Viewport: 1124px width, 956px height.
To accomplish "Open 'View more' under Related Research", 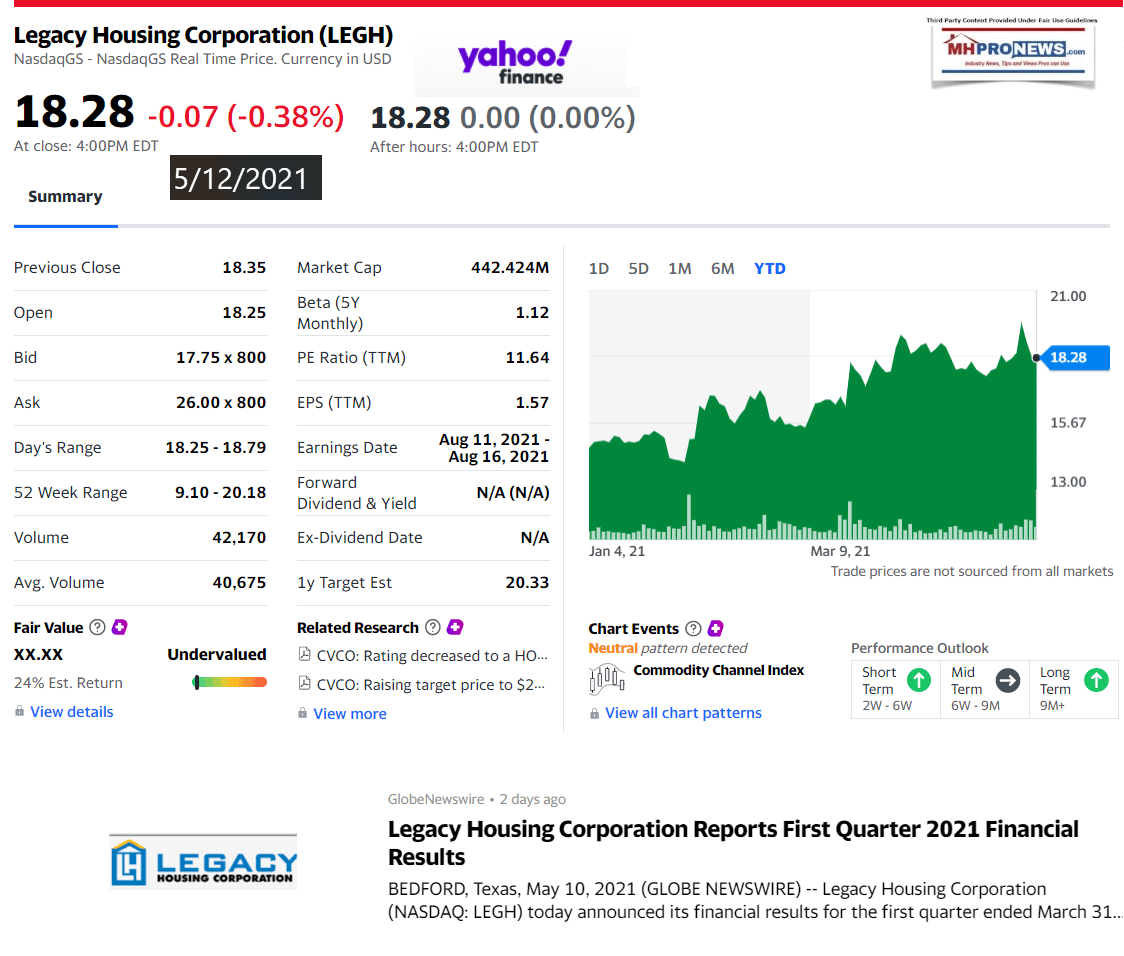I will (x=349, y=714).
